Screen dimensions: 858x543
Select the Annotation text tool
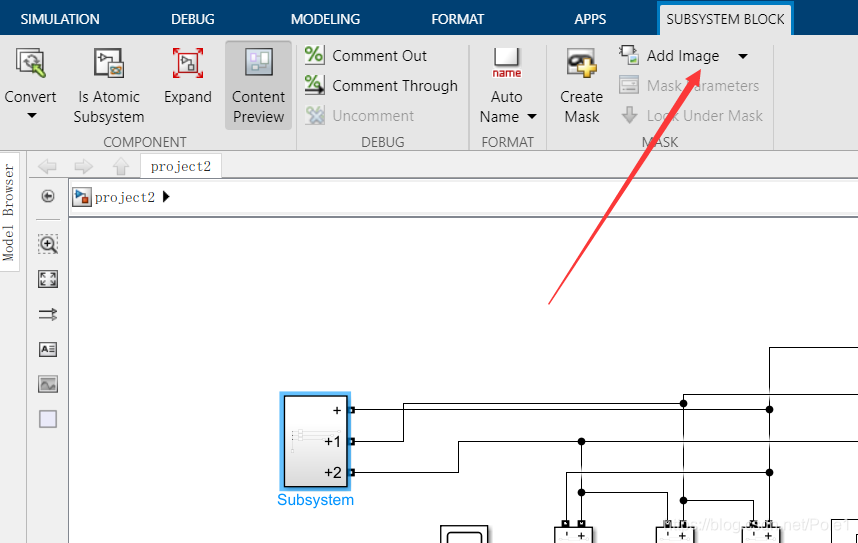point(48,349)
